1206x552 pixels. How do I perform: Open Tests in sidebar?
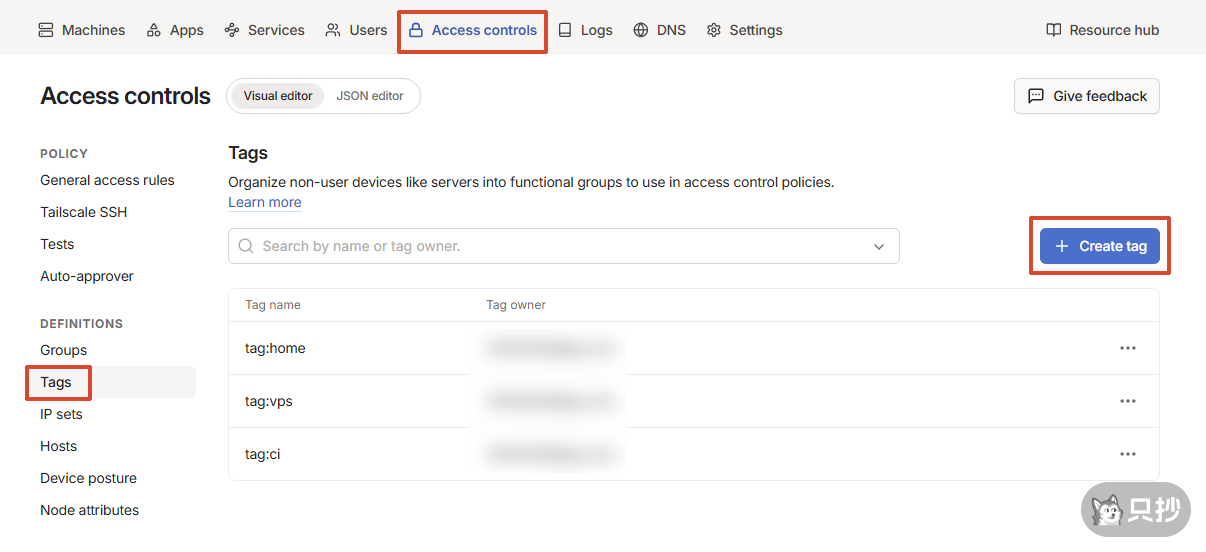(57, 244)
